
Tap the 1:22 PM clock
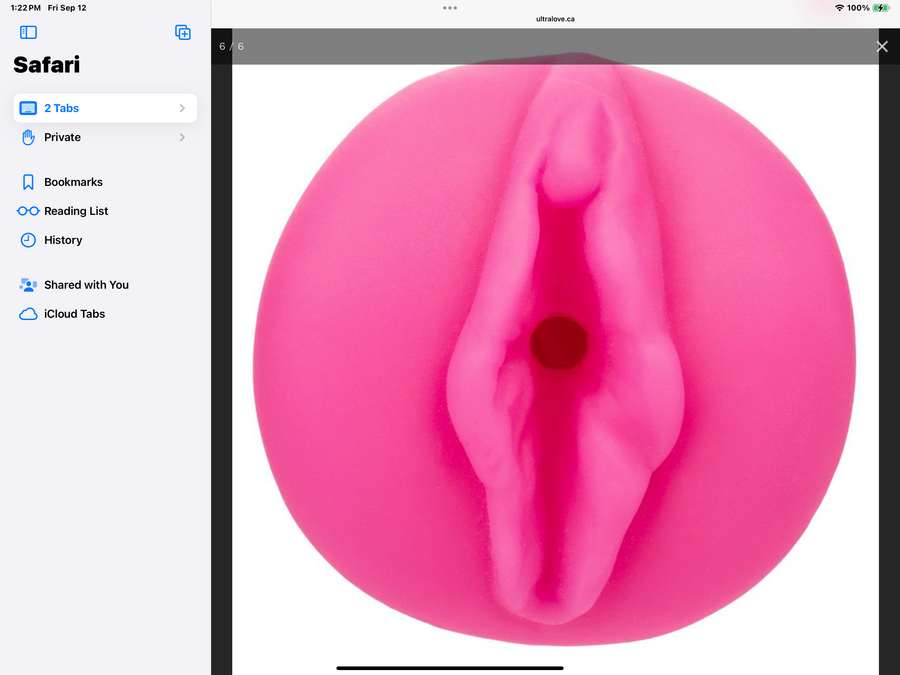coord(25,8)
